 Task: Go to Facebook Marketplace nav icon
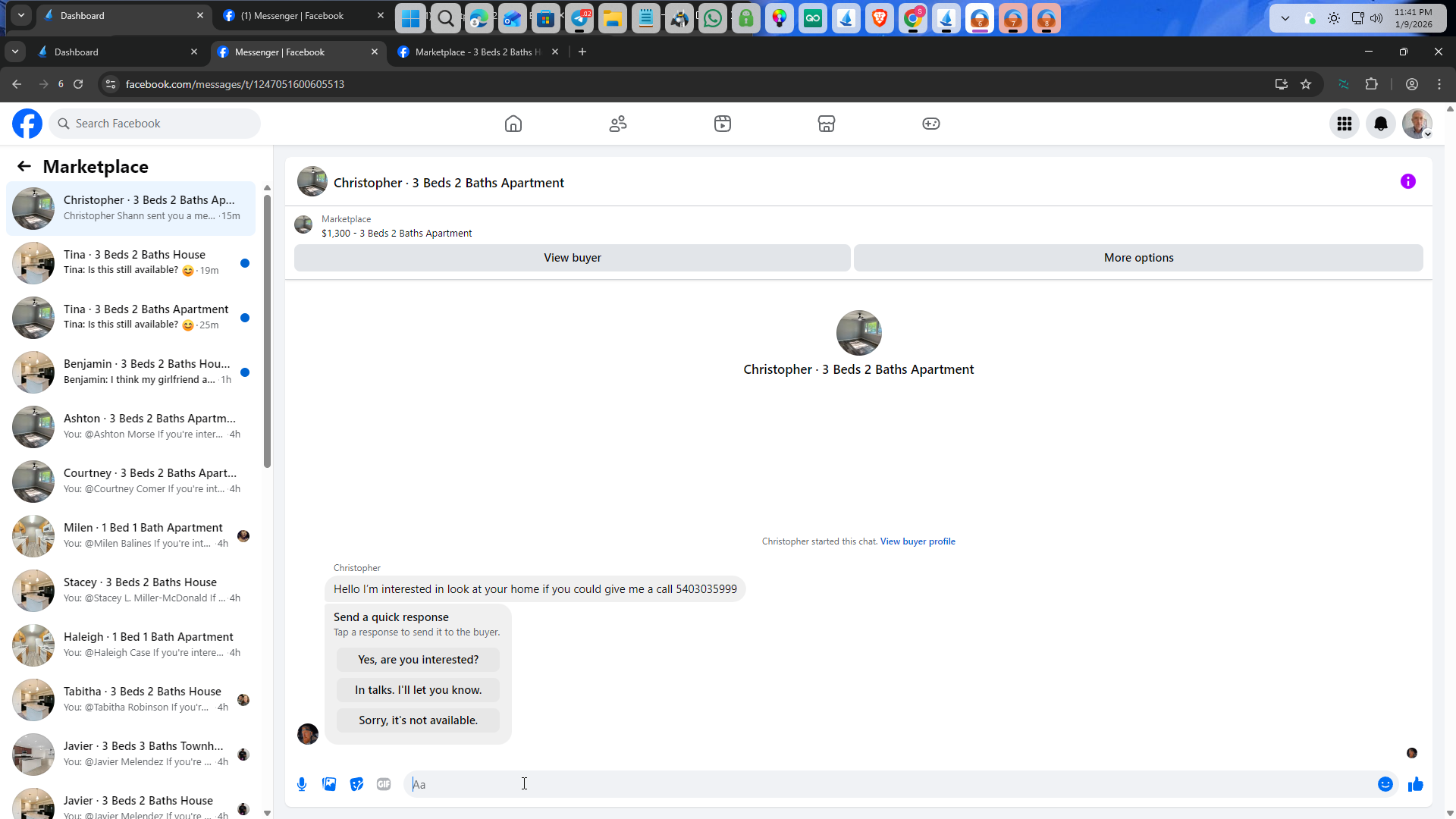coord(826,124)
